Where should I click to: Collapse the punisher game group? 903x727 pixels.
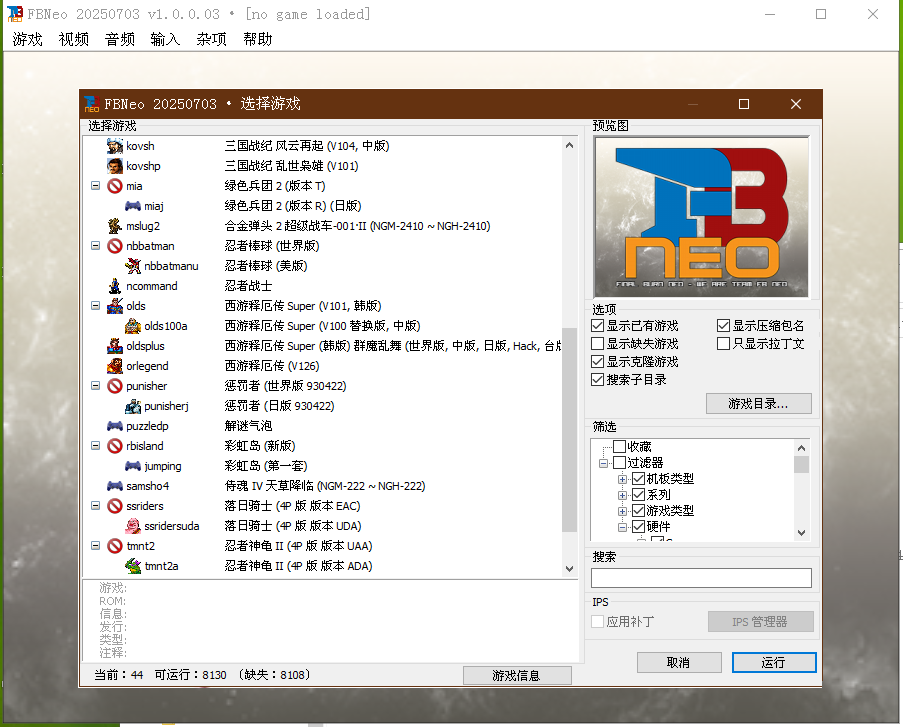tap(96, 385)
